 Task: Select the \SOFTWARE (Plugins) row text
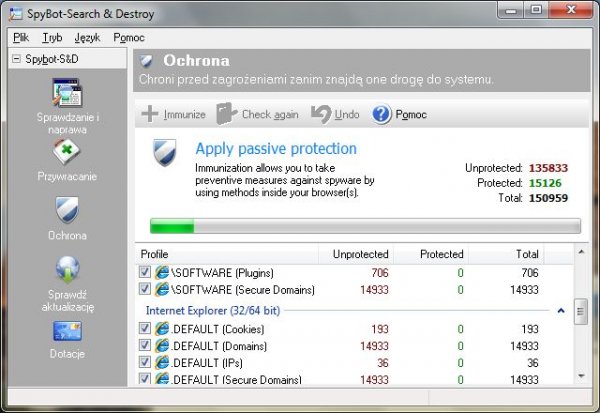[x=222, y=273]
